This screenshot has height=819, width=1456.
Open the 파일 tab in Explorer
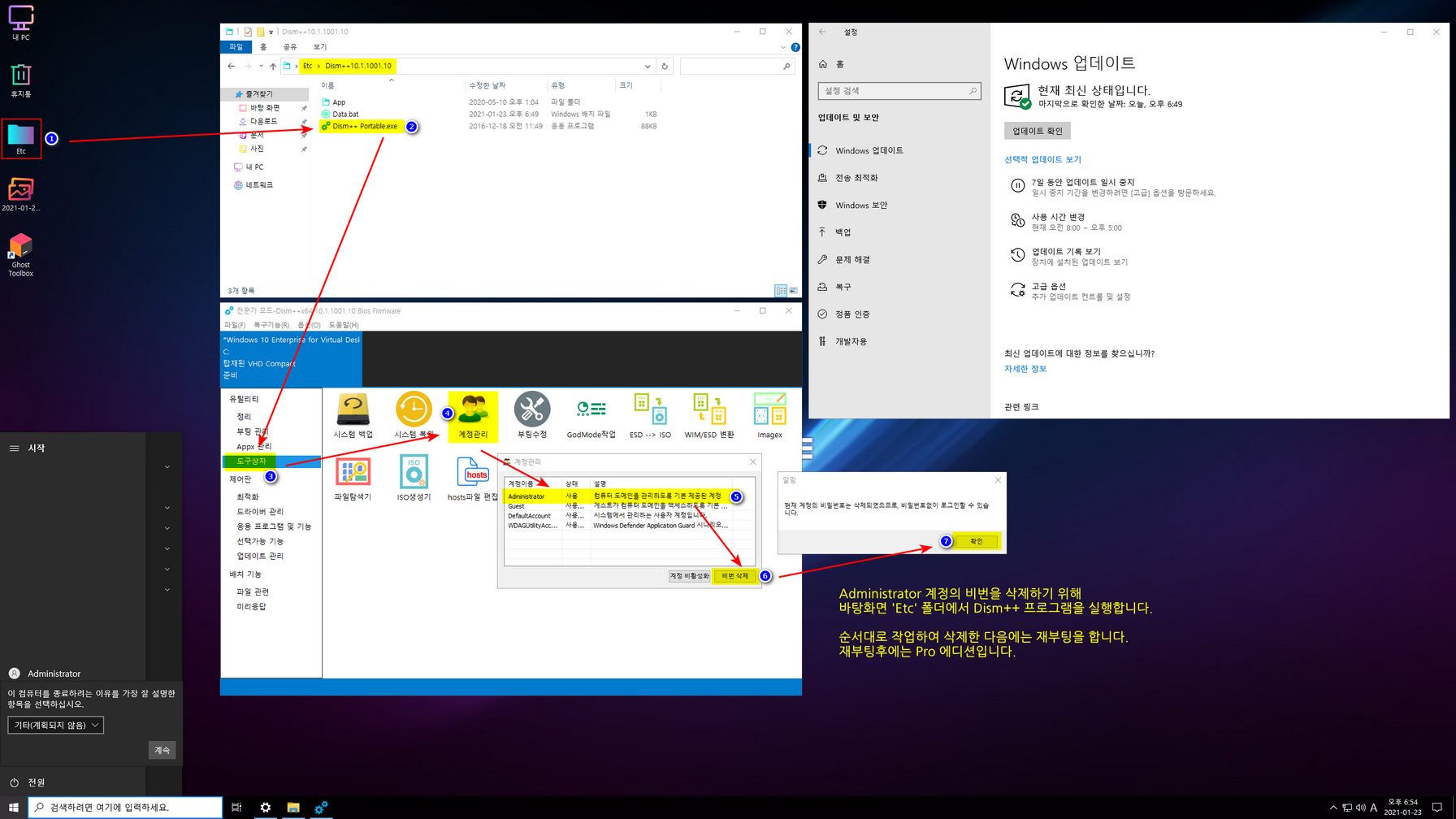coord(236,47)
